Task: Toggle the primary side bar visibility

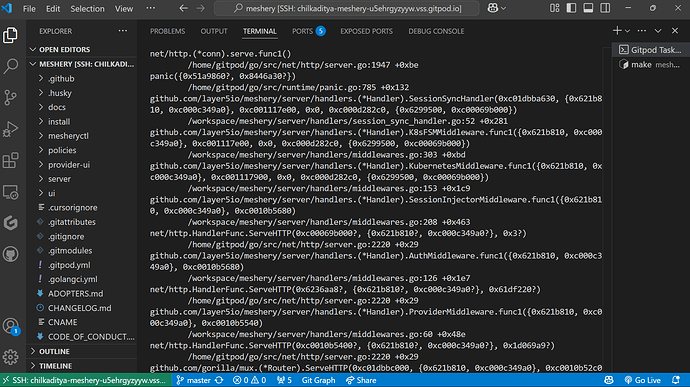Action: point(571,8)
